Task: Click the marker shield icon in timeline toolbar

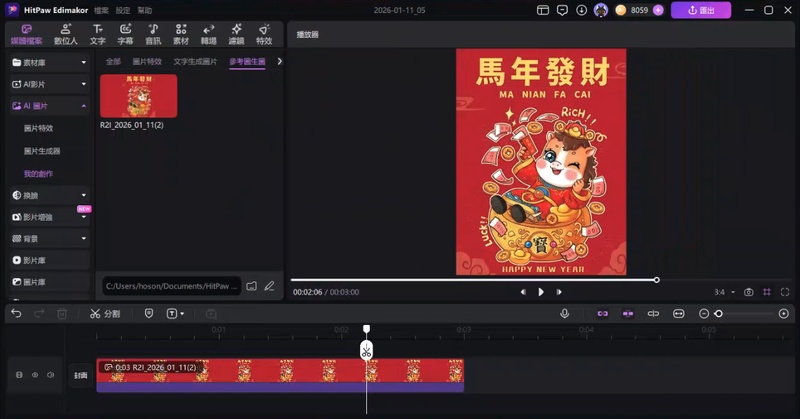Action: [x=148, y=313]
